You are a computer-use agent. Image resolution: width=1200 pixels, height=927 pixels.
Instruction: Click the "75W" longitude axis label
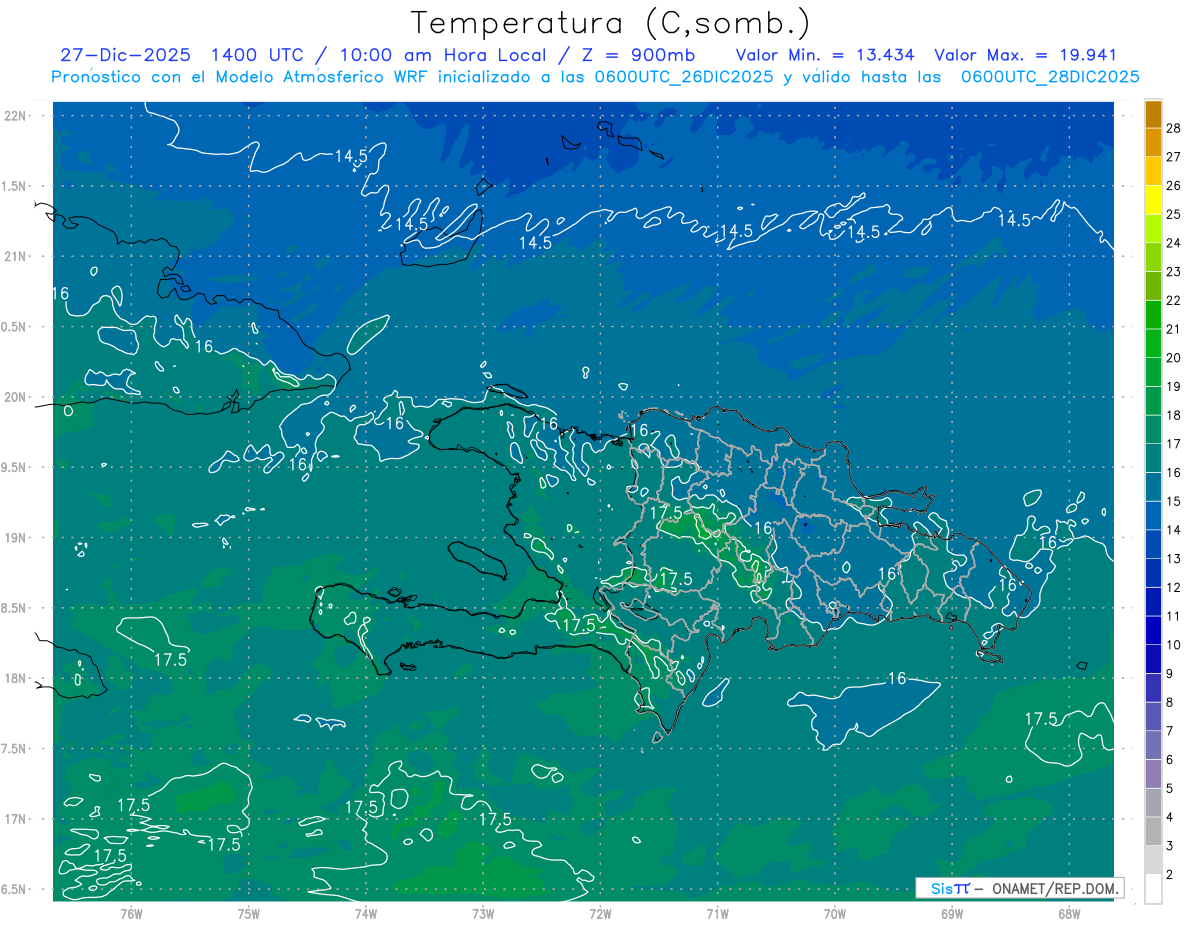(249, 914)
